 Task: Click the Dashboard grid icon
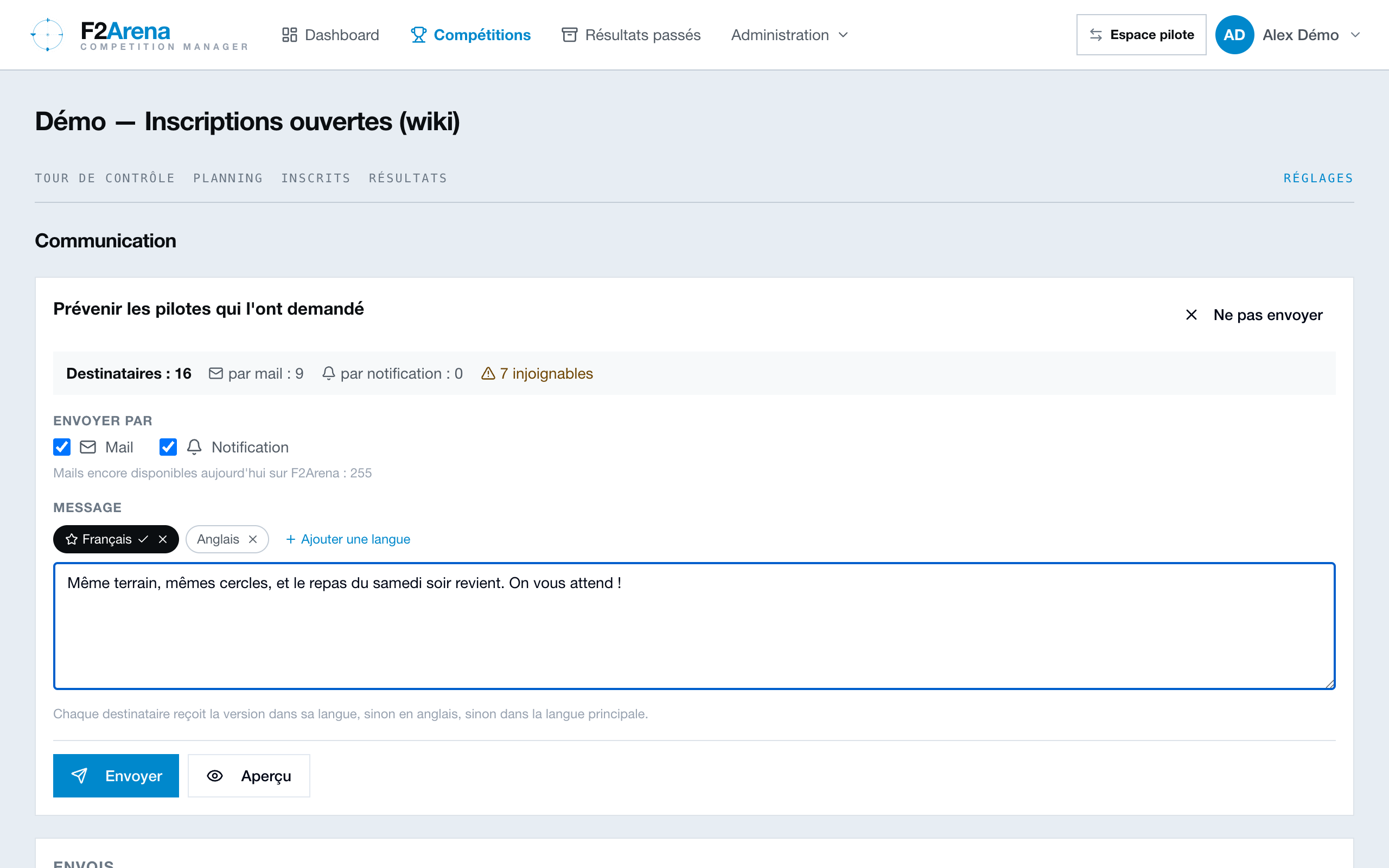click(289, 35)
